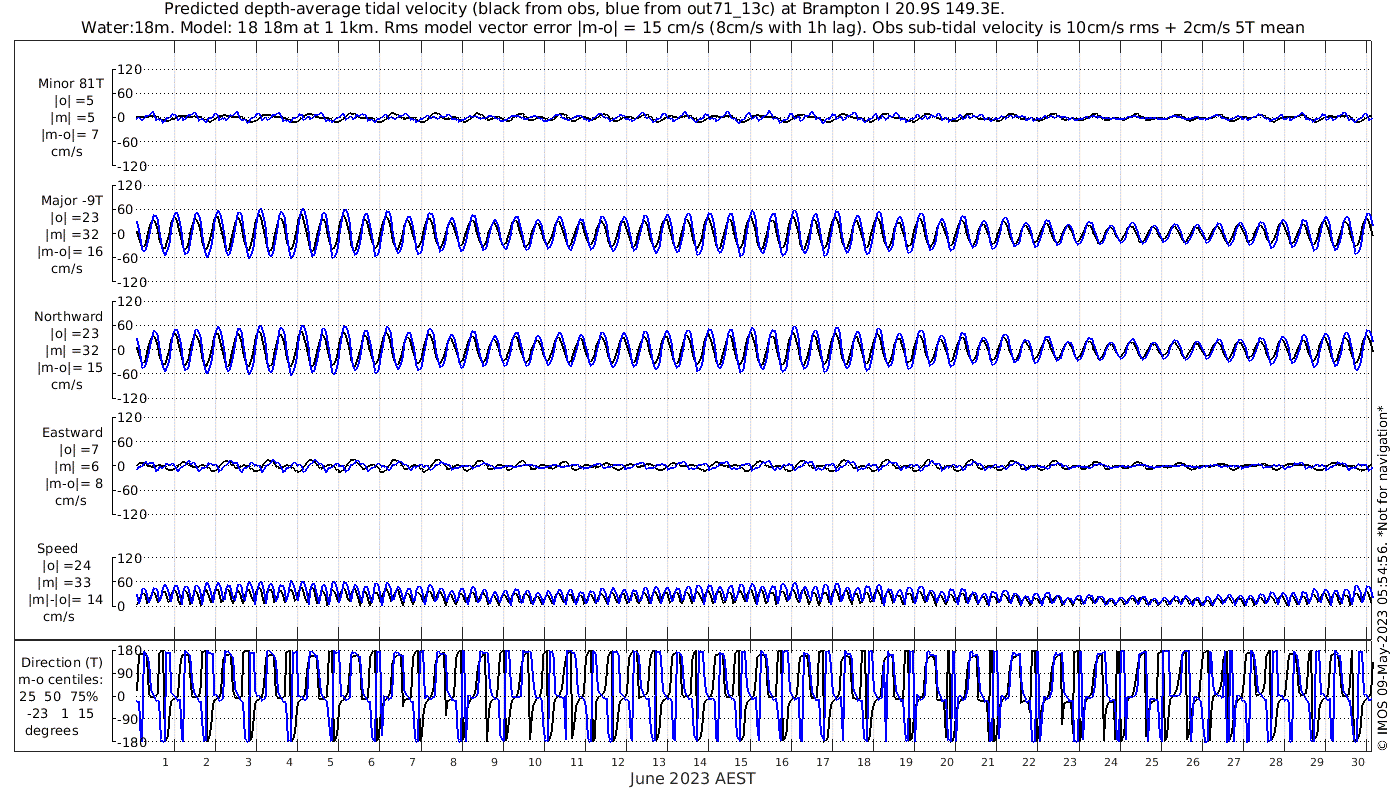
Task: Click the day '15' tick on date axis
Action: (x=742, y=762)
